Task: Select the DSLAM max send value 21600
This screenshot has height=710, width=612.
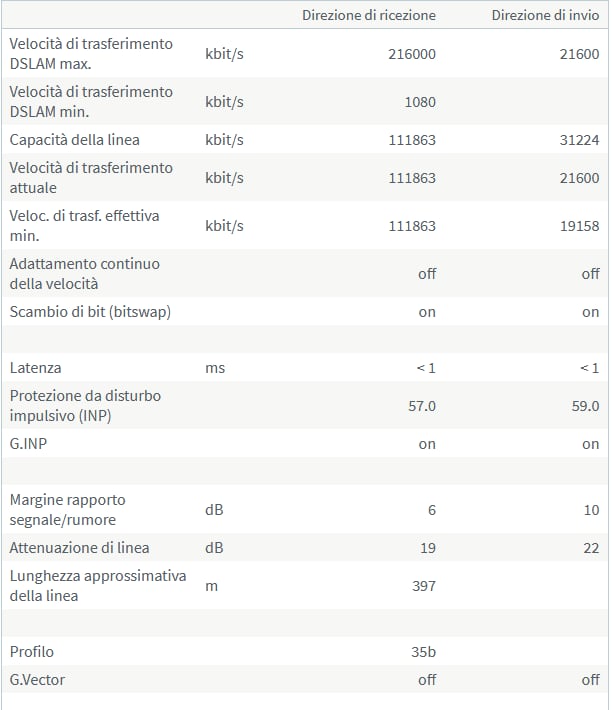Action: [579, 54]
